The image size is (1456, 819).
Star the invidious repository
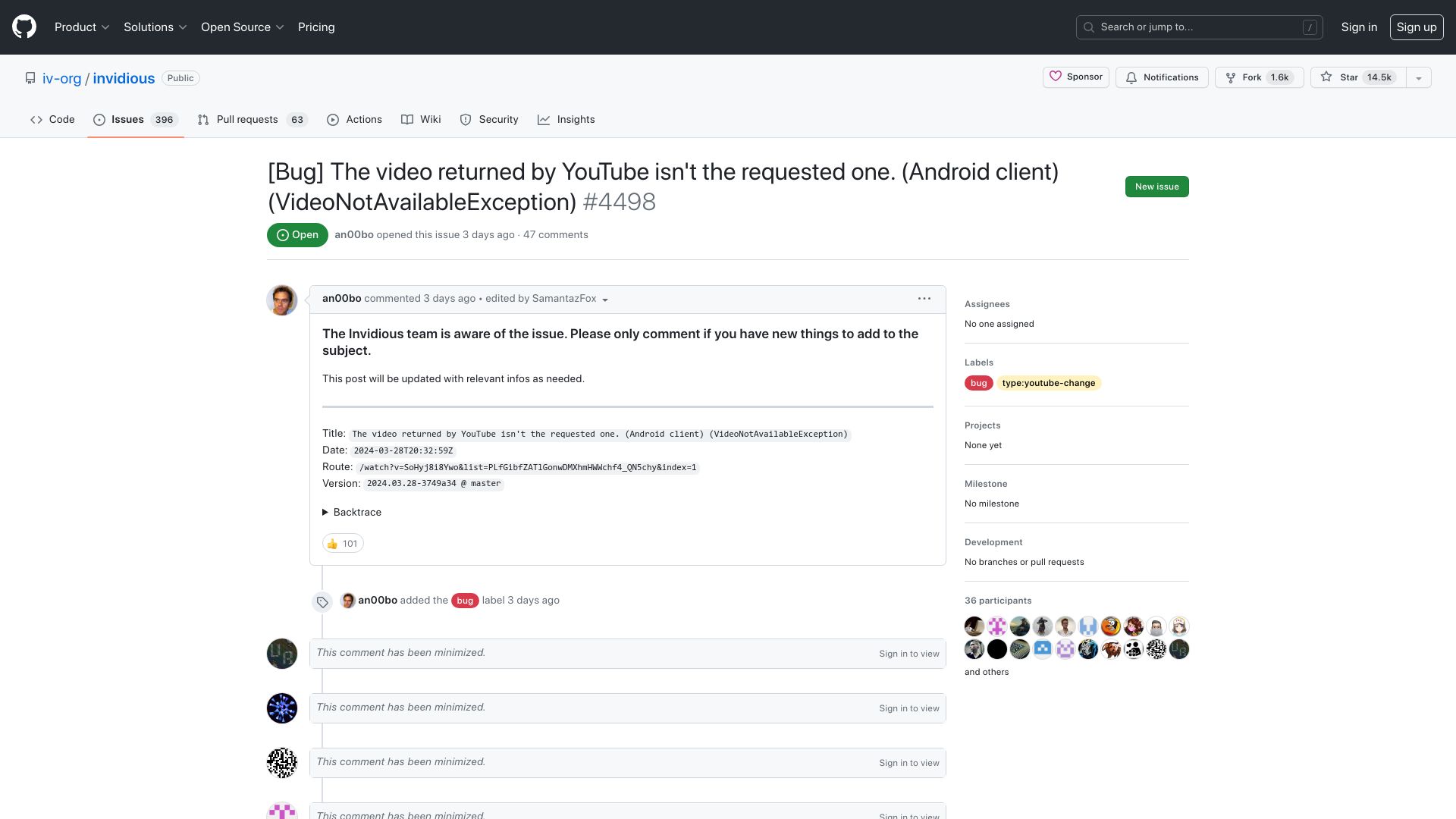(1357, 77)
